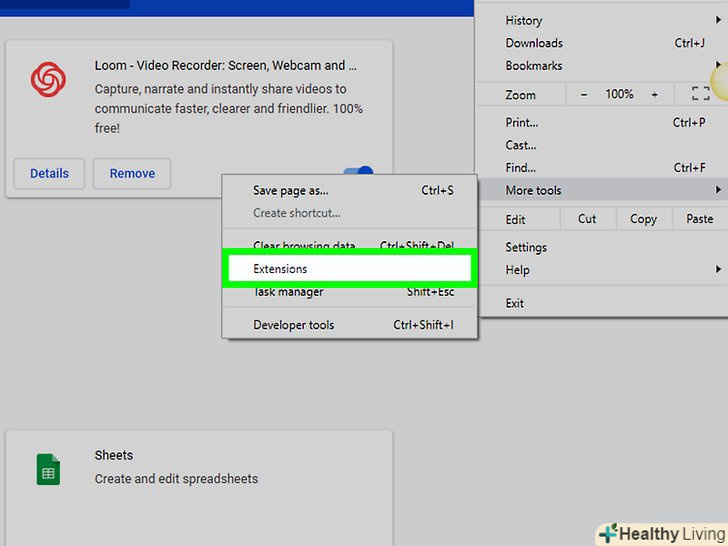Select Save page as... option
The image size is (728, 546).
coord(350,190)
